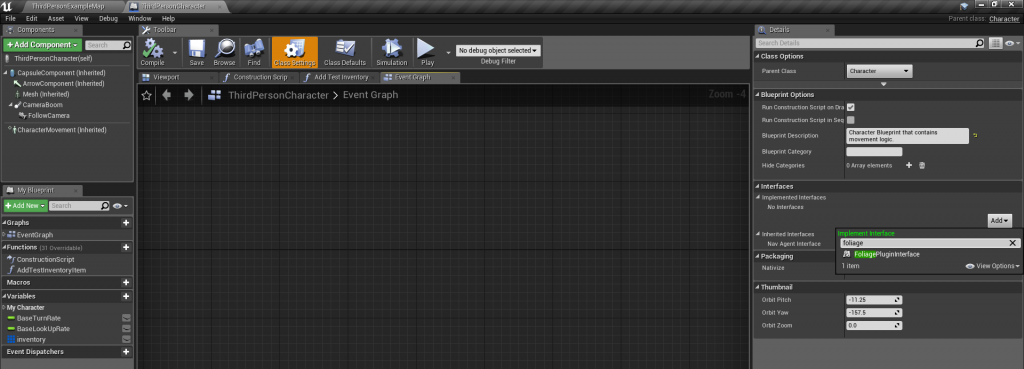1024x369 pixels.
Task: Click the favorite star icon in the graph
Action: 147,95
